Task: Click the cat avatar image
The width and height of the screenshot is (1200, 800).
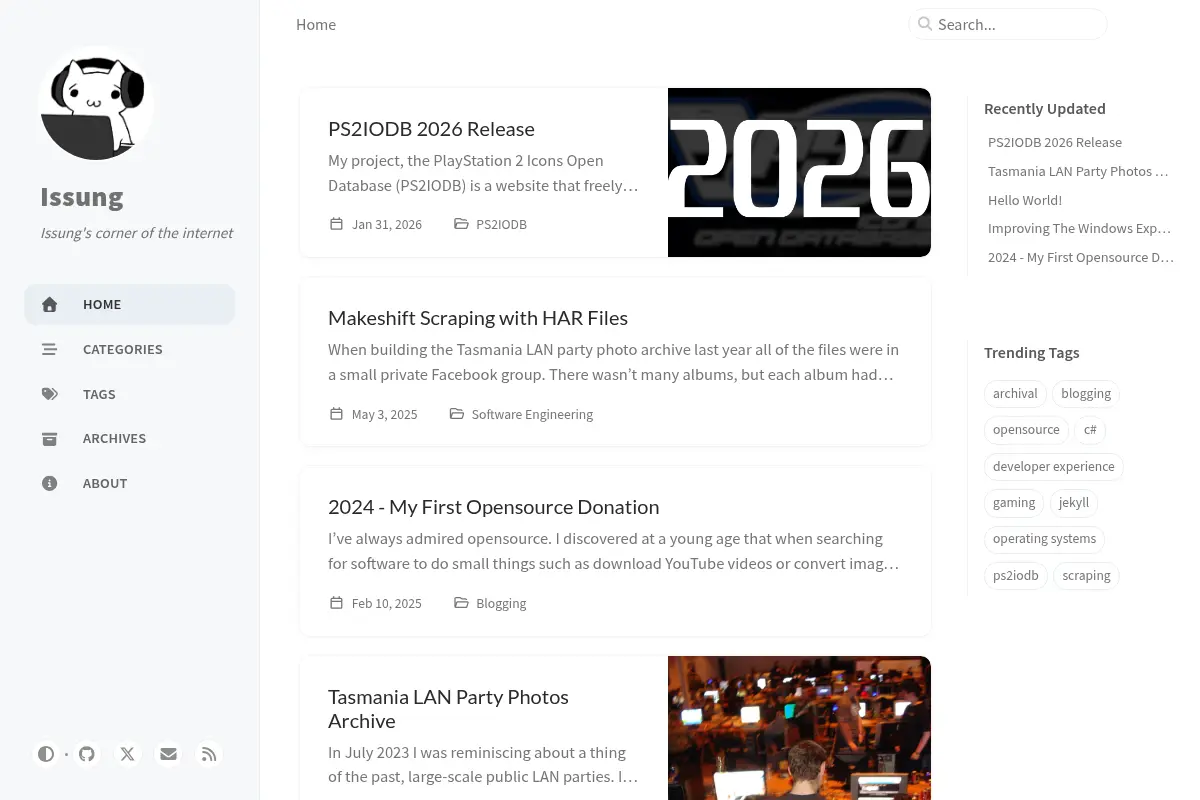Action: pos(96,102)
